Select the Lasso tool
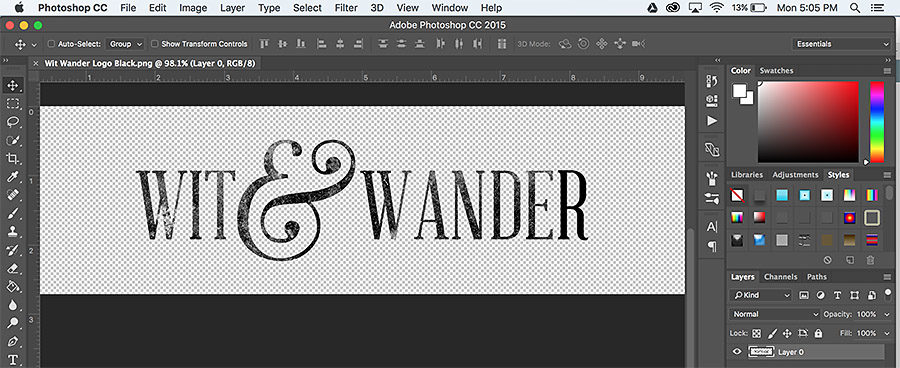 click(13, 122)
